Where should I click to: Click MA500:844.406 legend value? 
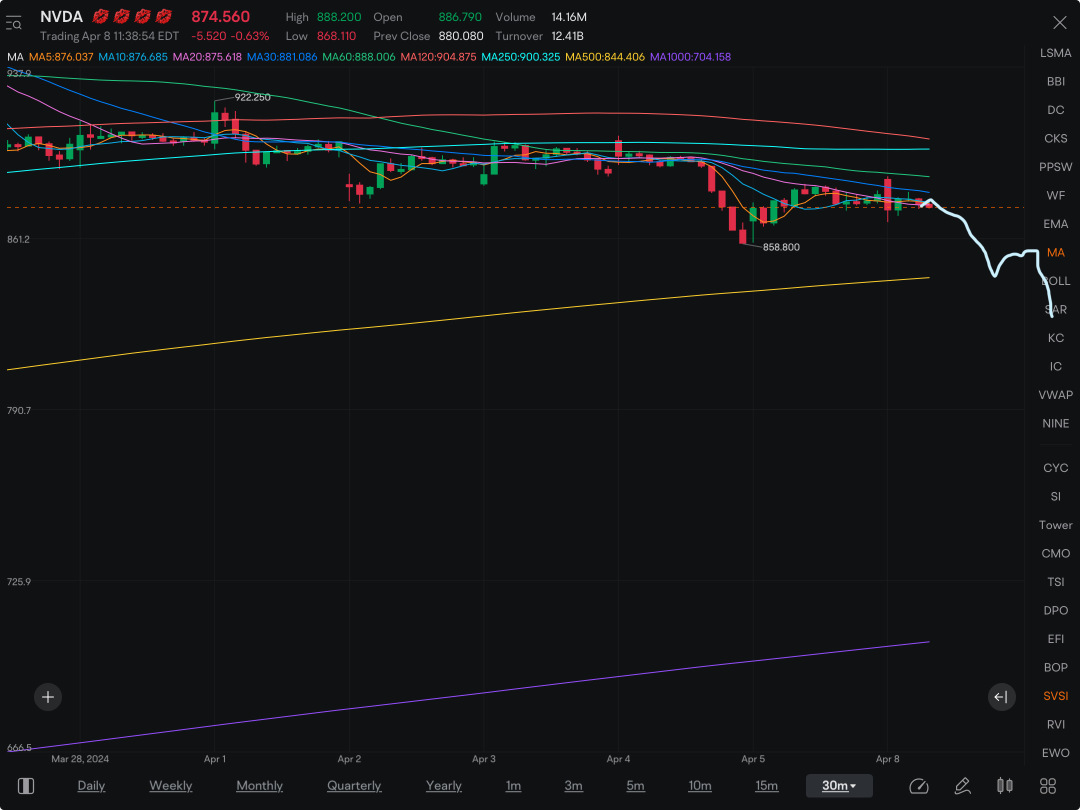[605, 56]
